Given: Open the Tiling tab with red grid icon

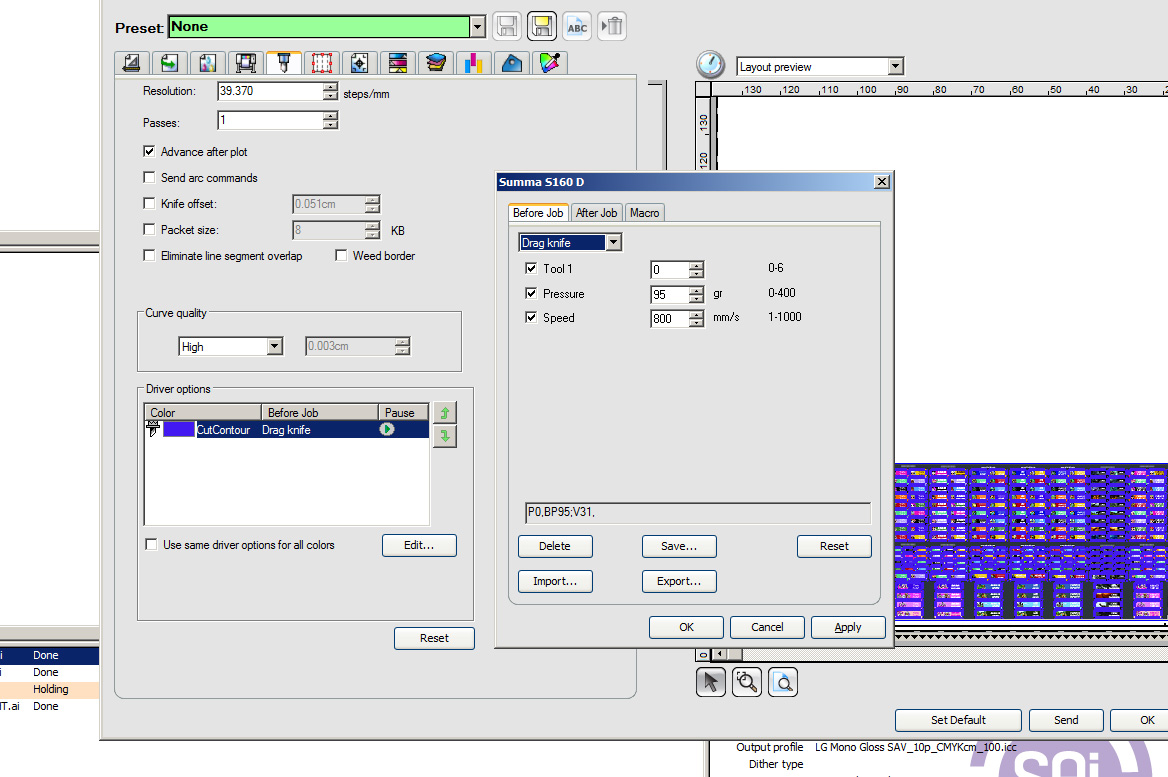Looking at the screenshot, I should pyautogui.click(x=322, y=63).
